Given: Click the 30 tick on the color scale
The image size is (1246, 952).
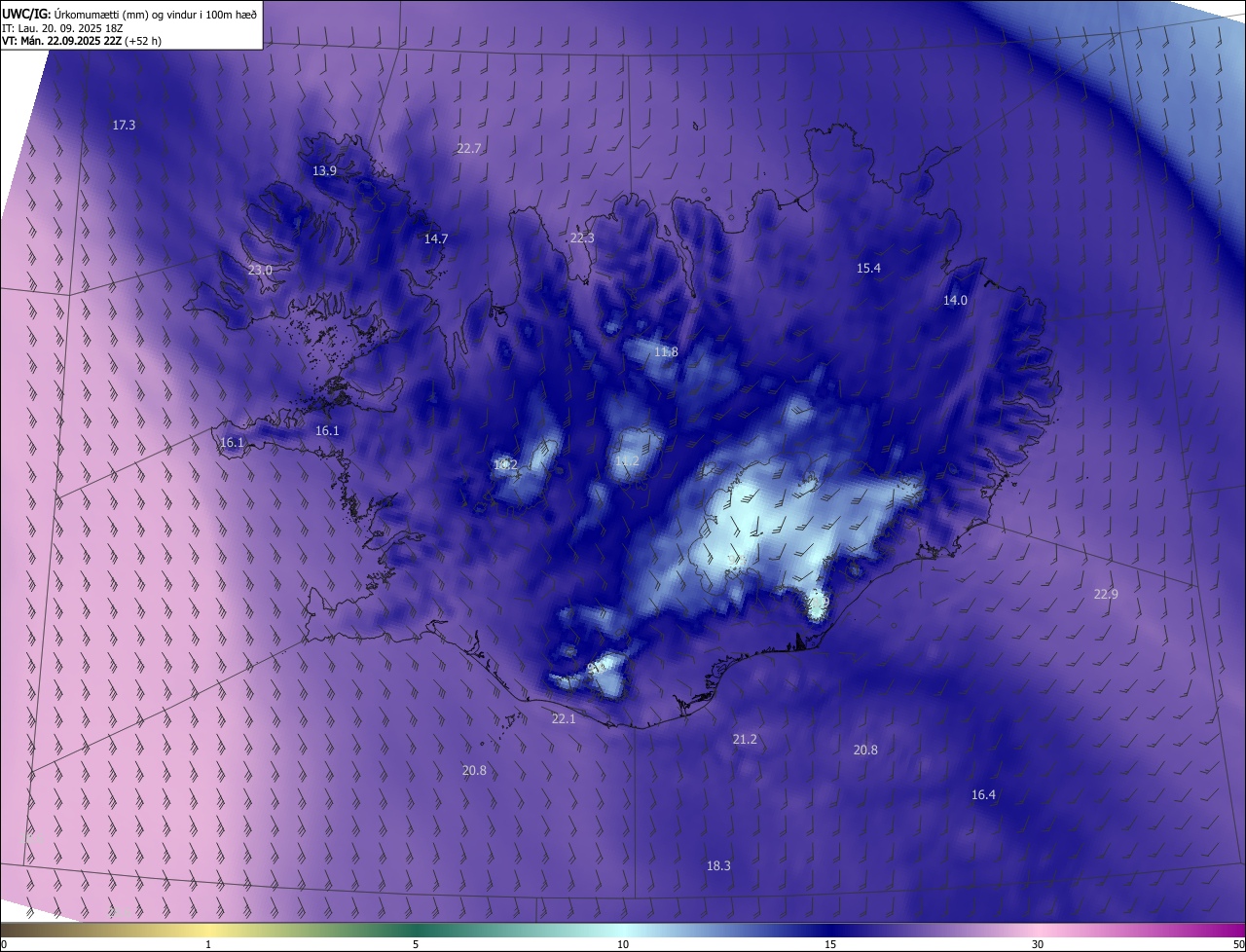Looking at the screenshot, I should pos(1038,945).
